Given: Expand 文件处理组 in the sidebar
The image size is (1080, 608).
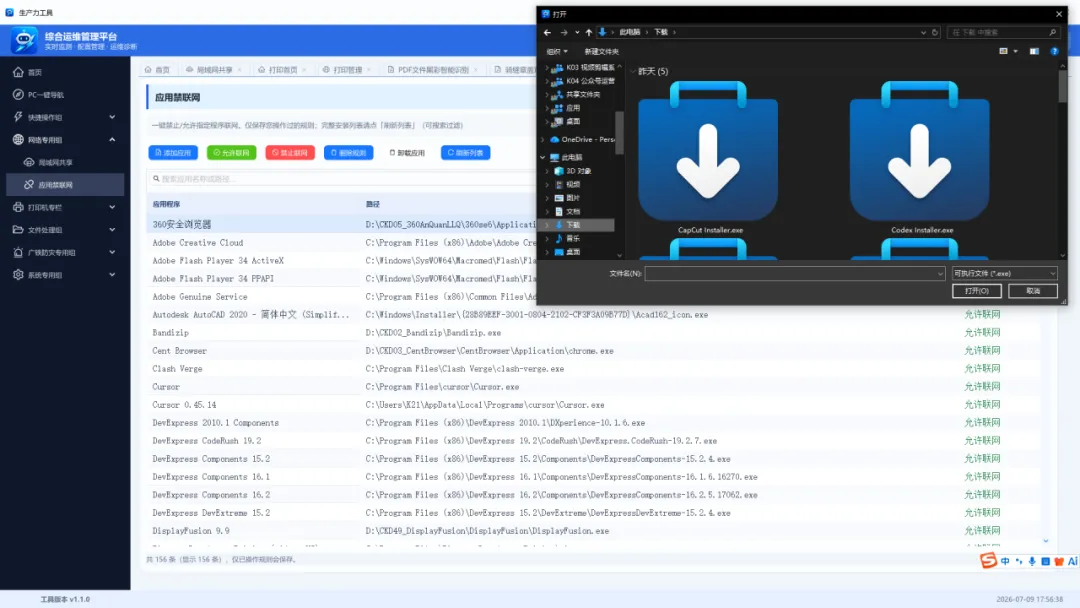Looking at the screenshot, I should (x=65, y=230).
